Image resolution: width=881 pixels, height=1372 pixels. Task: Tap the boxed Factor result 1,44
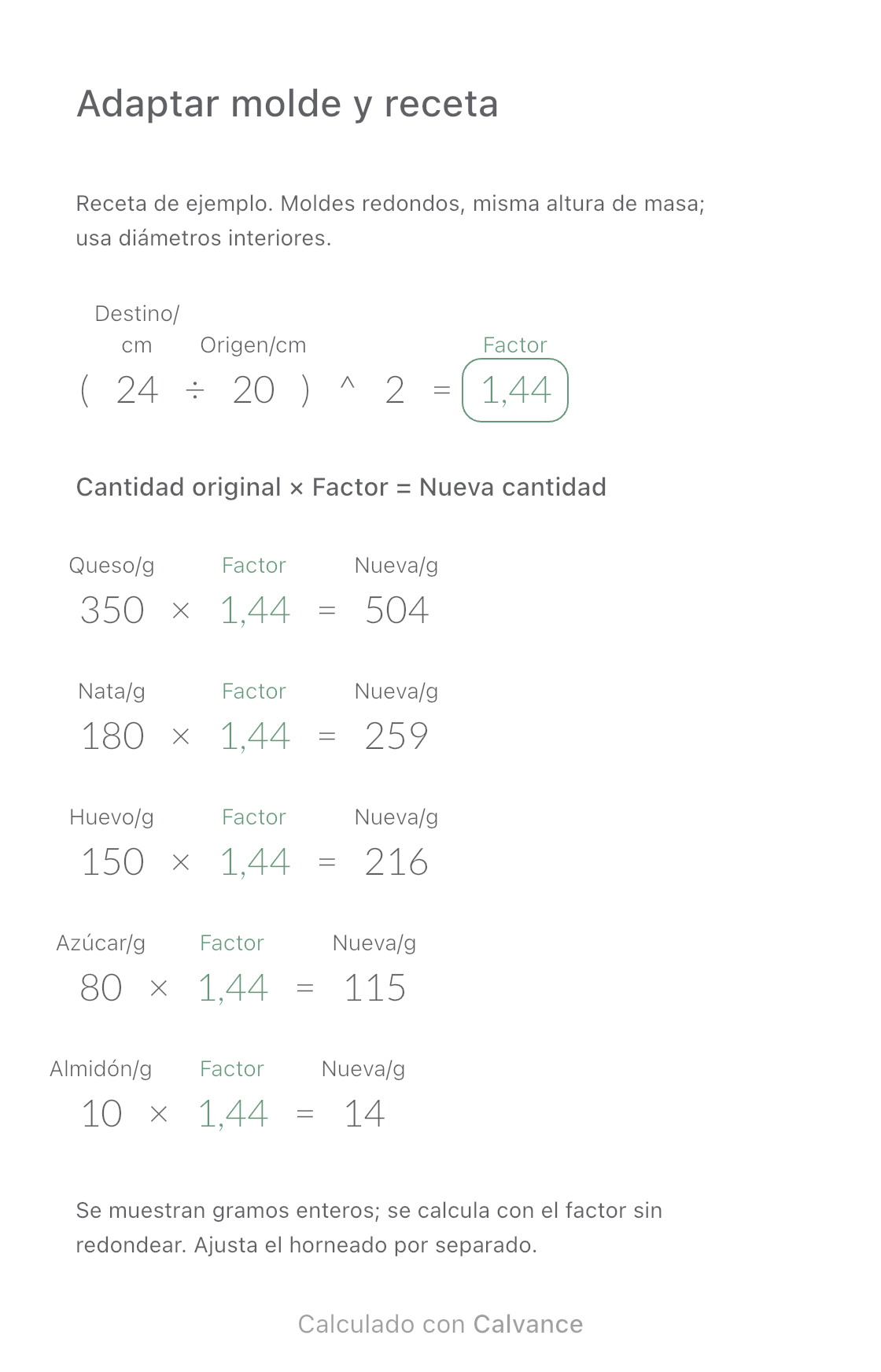515,390
